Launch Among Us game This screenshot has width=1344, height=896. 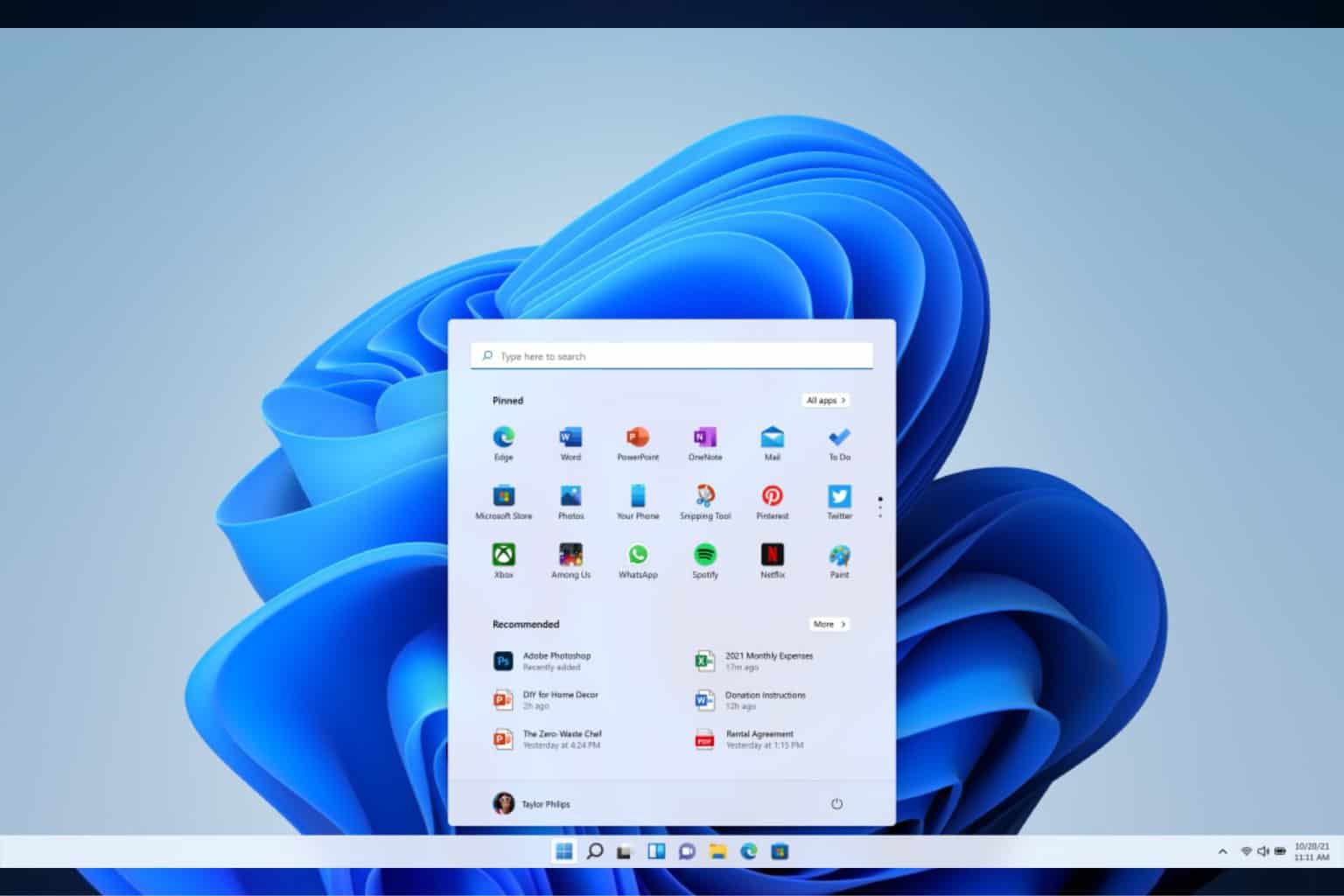pyautogui.click(x=570, y=561)
